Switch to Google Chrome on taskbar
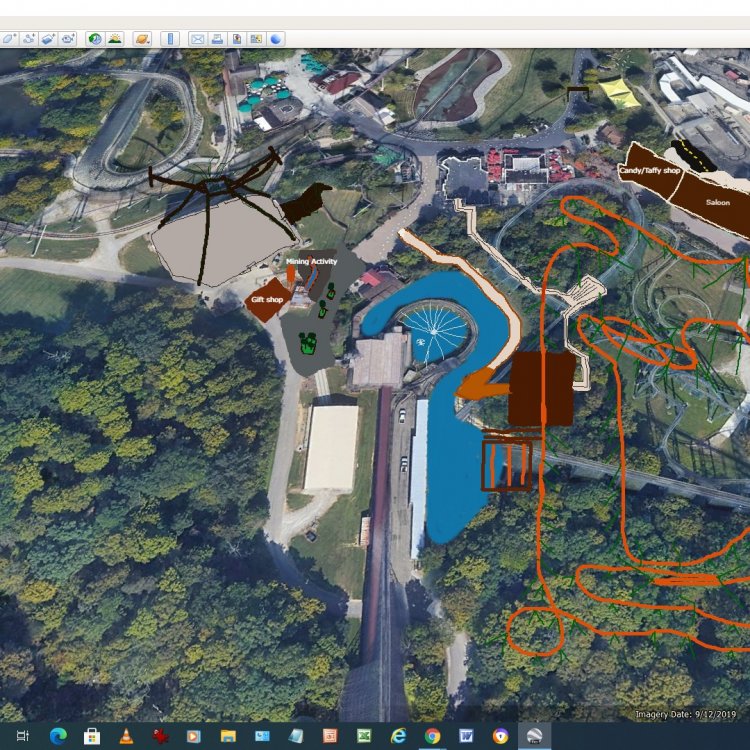The image size is (750, 750). point(432,736)
